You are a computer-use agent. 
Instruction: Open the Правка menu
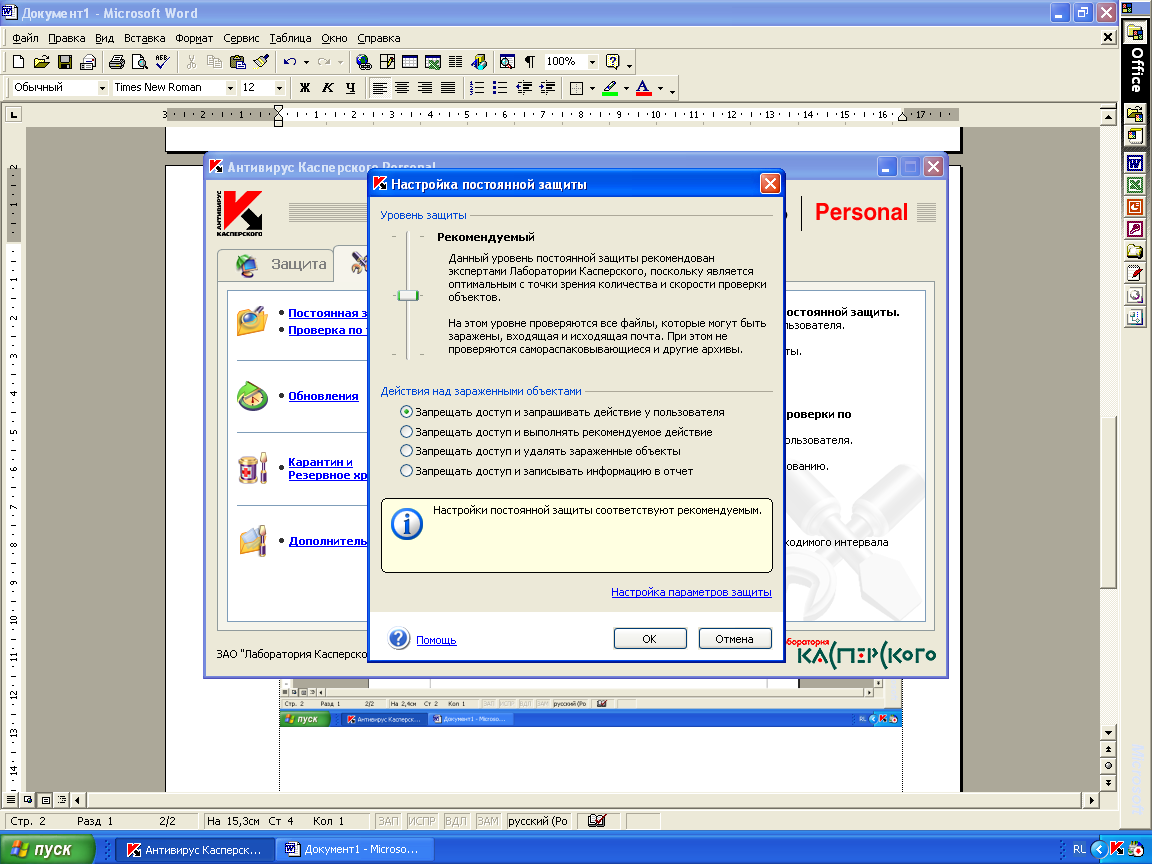67,38
